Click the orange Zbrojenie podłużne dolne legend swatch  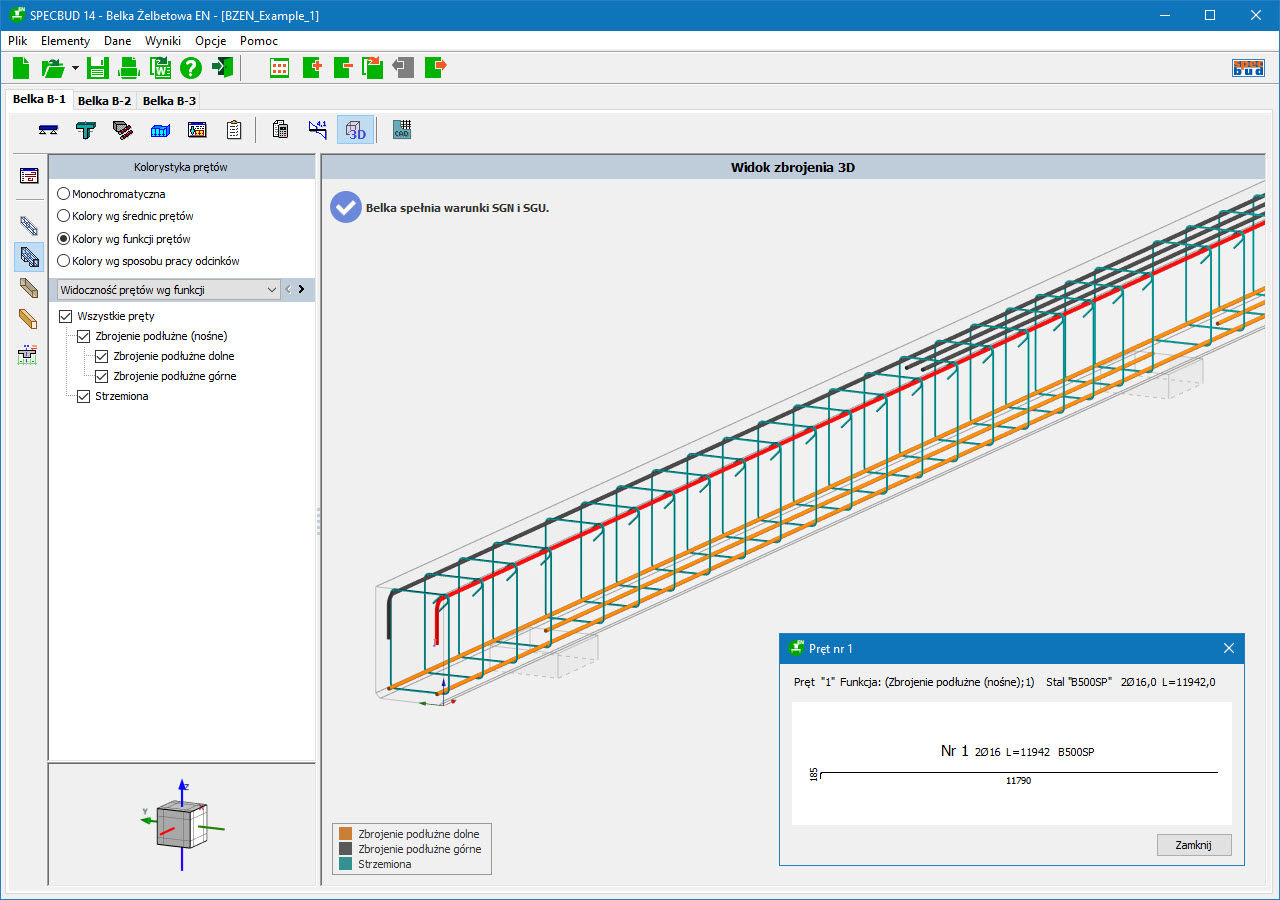pyautogui.click(x=346, y=834)
